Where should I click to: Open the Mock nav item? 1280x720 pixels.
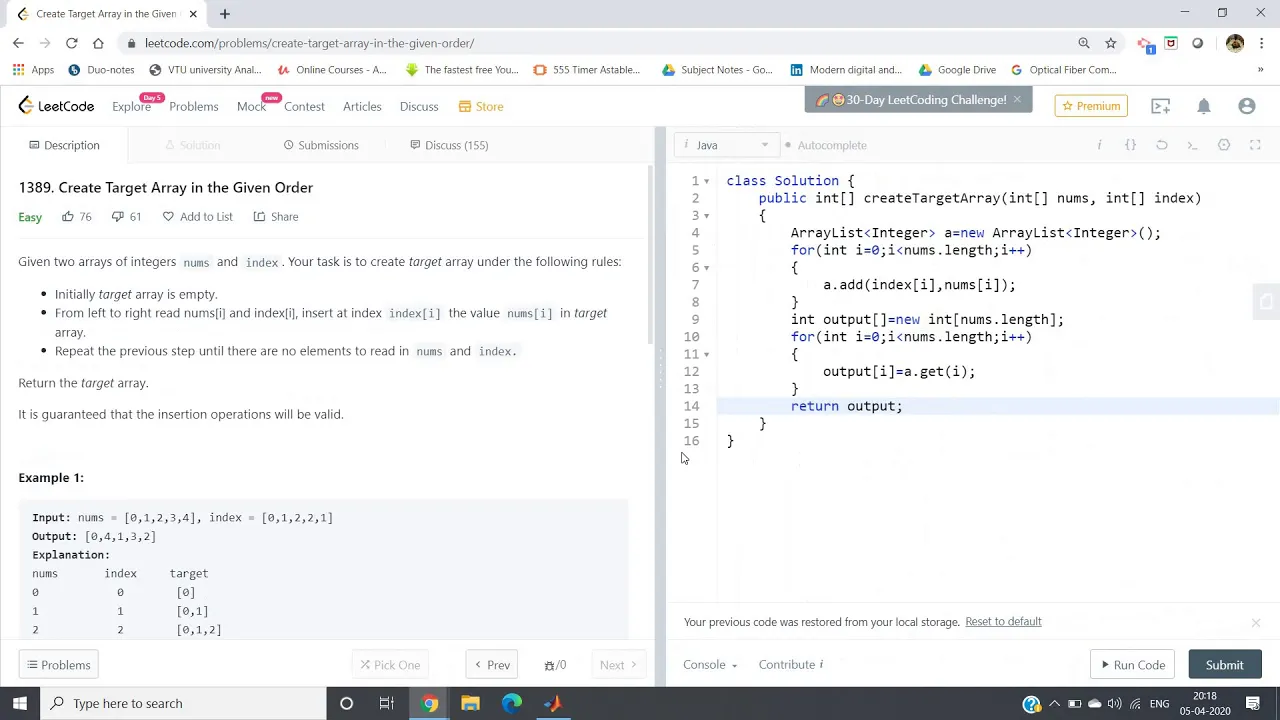(251, 106)
